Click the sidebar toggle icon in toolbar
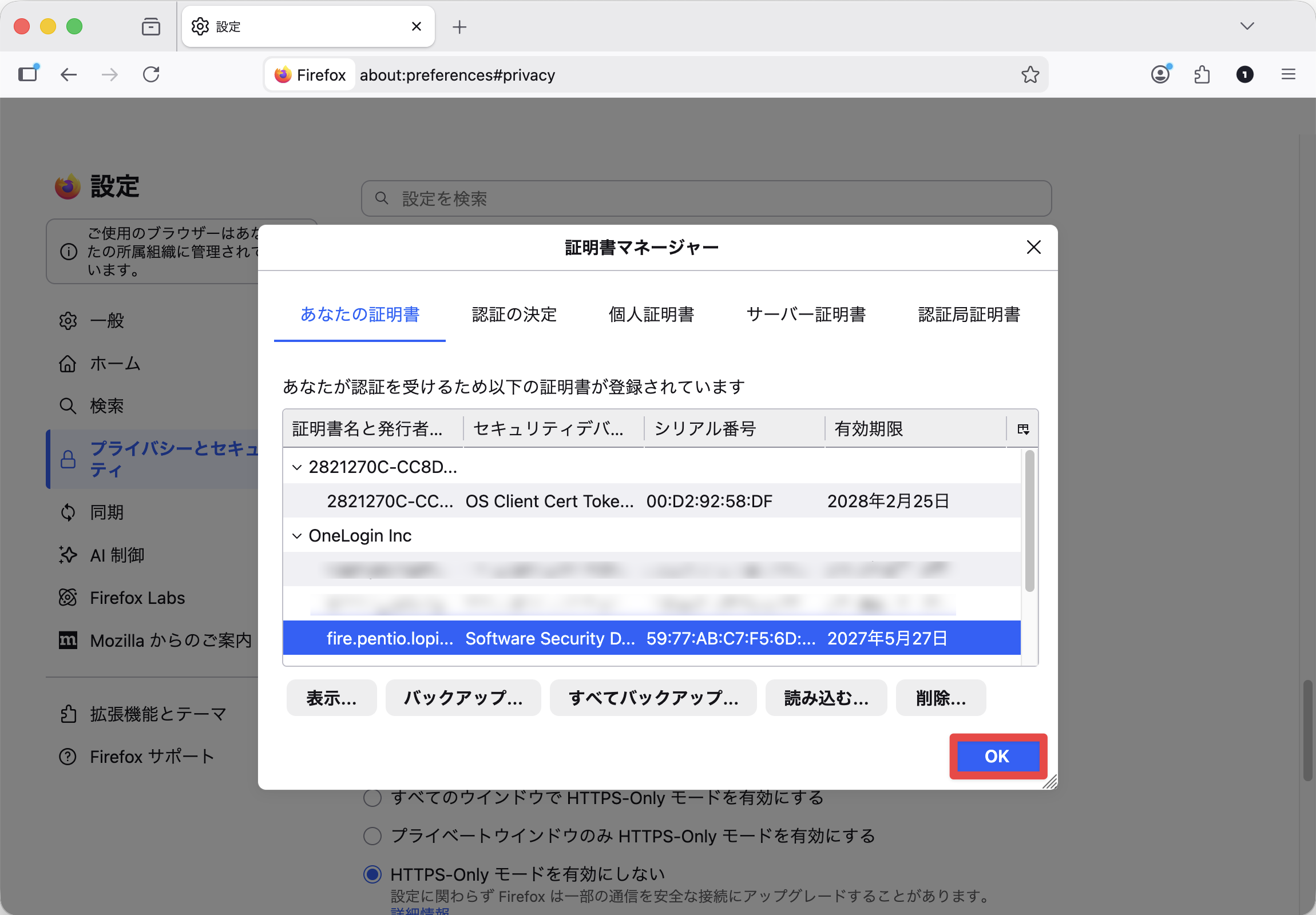Screen dimensions: 1316x915 point(28,74)
